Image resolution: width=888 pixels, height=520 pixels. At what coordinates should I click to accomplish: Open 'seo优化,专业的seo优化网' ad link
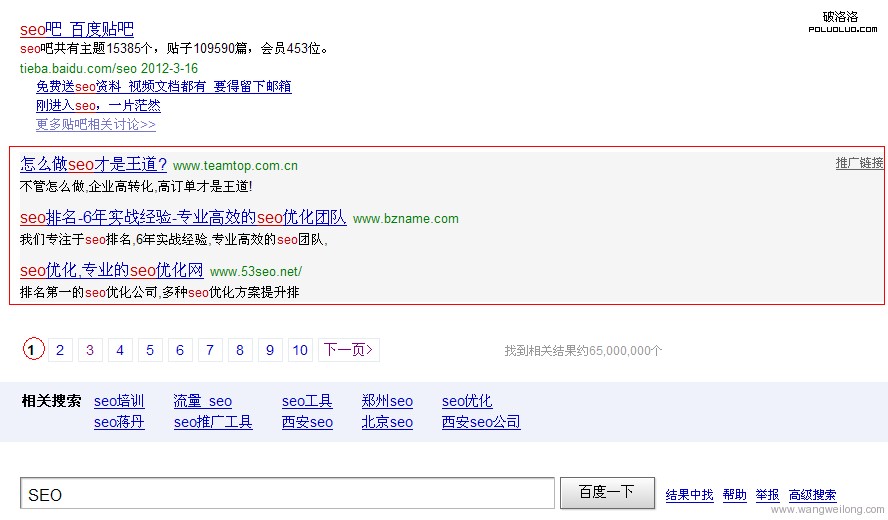coord(111,270)
